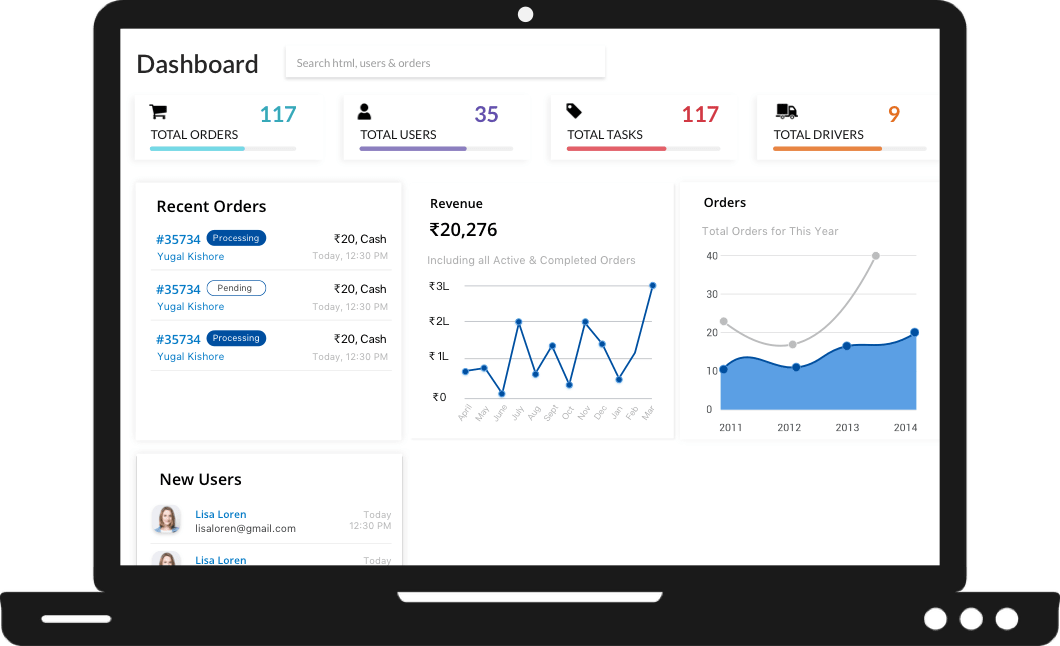Open order #35734 details link

tap(178, 239)
